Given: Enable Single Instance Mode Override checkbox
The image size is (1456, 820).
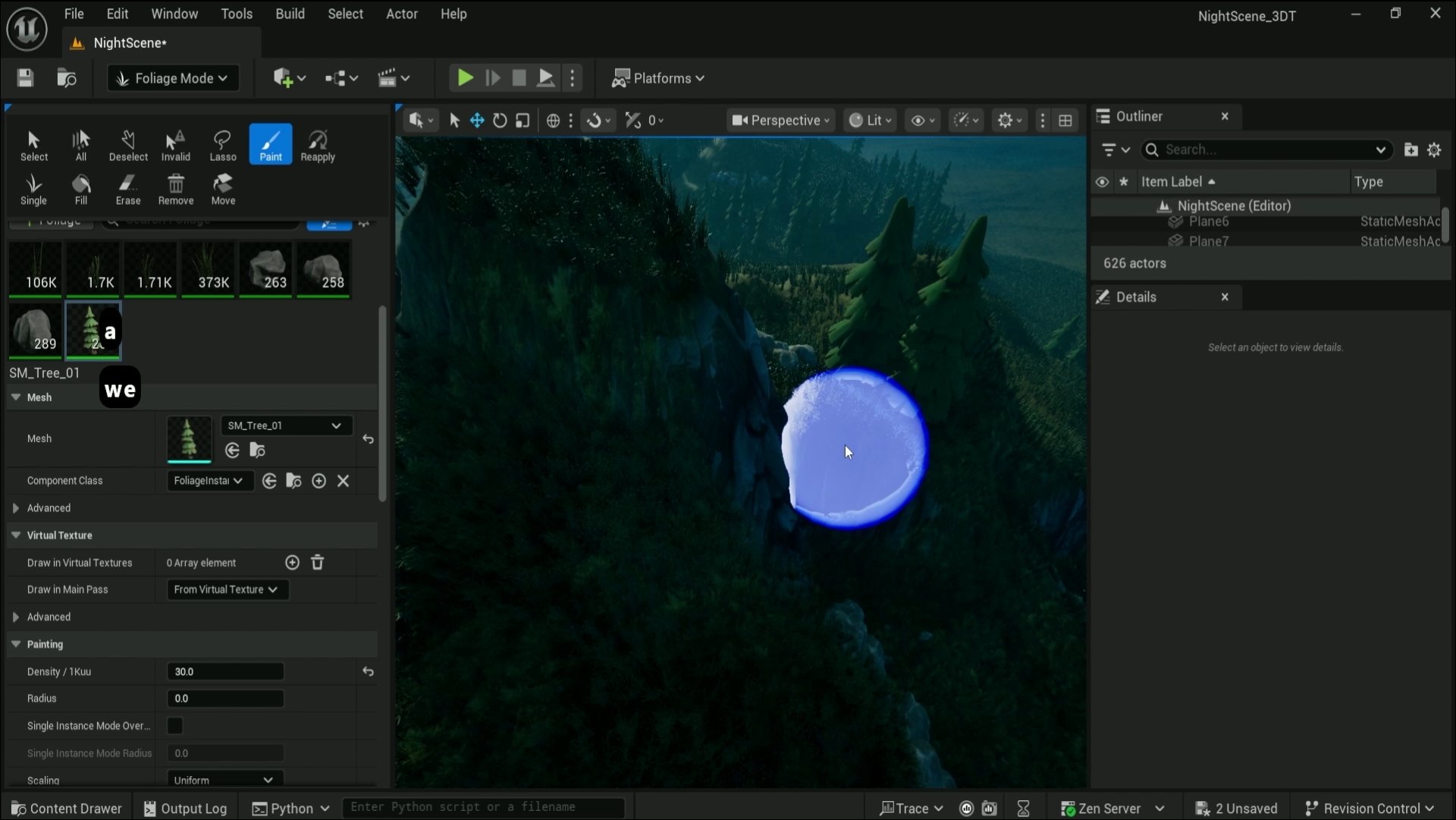Looking at the screenshot, I should (x=175, y=726).
